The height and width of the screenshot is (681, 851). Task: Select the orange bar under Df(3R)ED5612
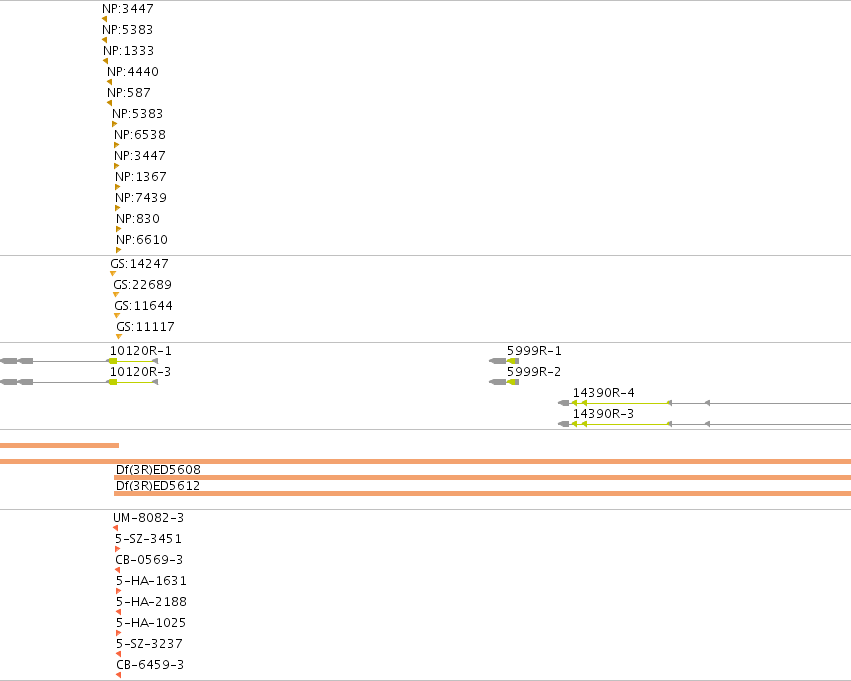[482, 493]
